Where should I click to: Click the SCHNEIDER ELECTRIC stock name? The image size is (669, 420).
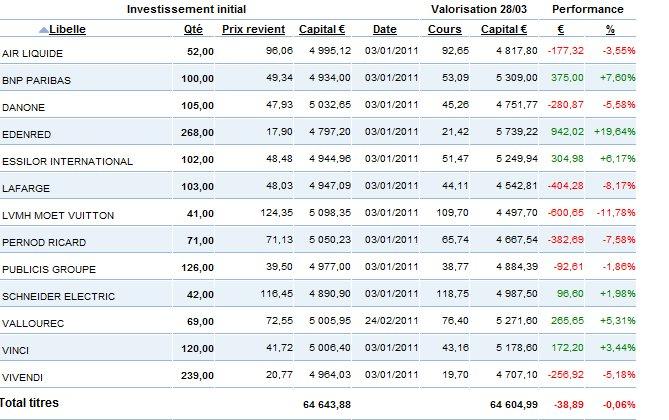click(x=58, y=296)
